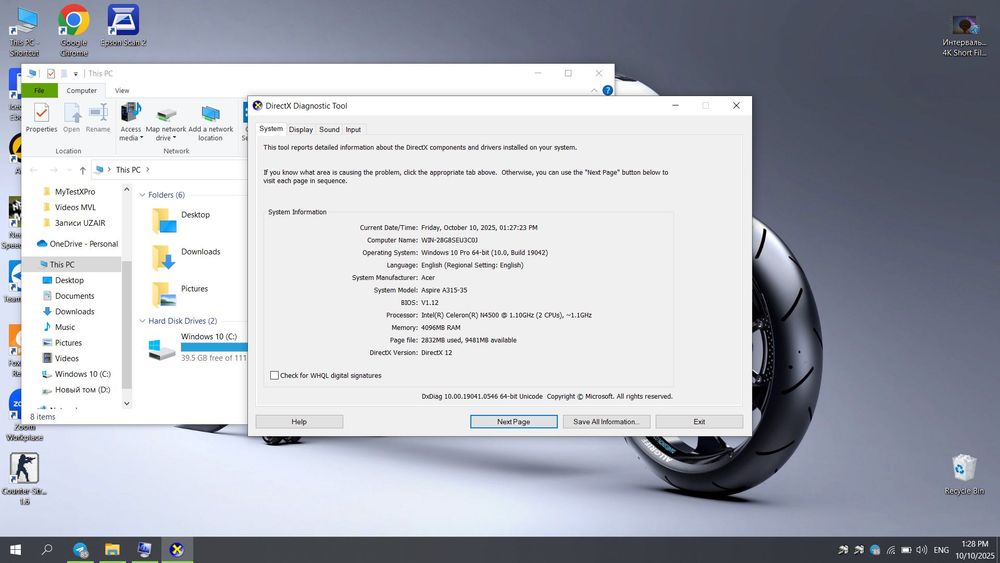Click the Telegram taskbar icon

tap(80, 550)
